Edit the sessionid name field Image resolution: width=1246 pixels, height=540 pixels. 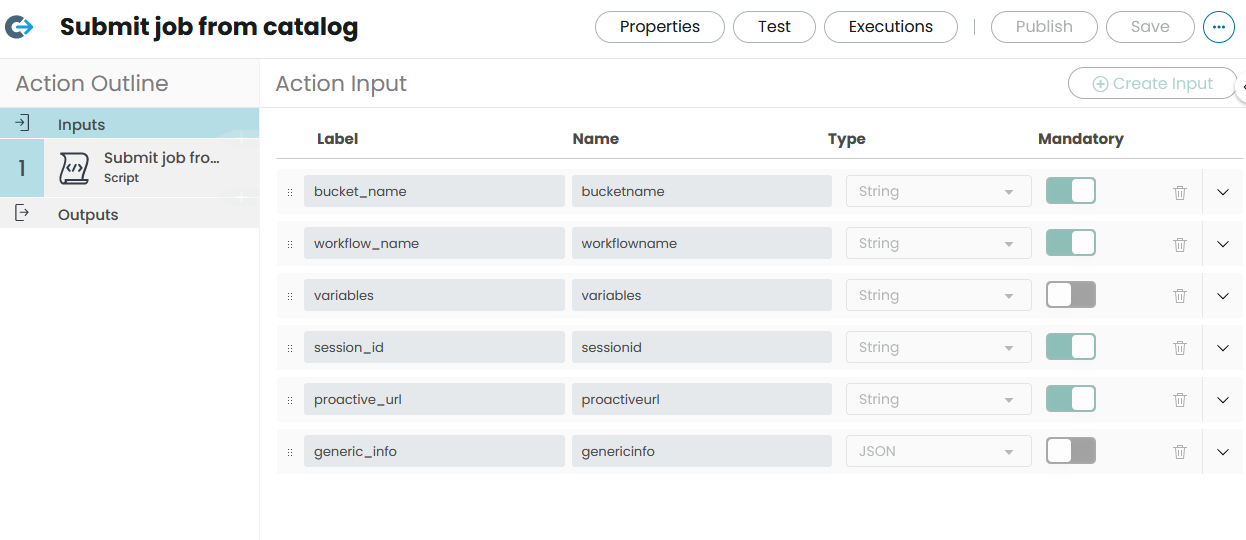pos(702,347)
